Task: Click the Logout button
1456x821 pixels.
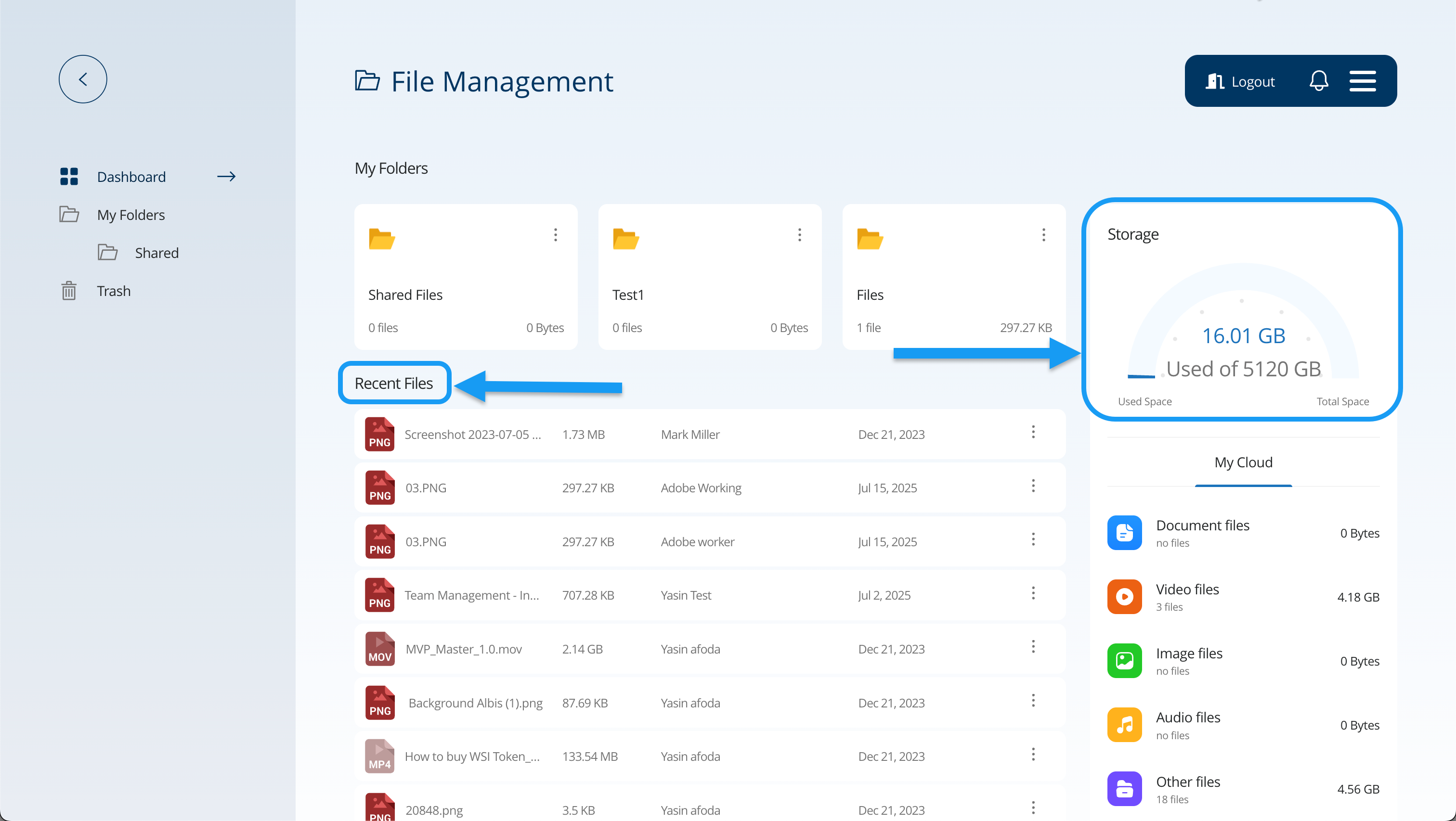Action: tap(1241, 81)
